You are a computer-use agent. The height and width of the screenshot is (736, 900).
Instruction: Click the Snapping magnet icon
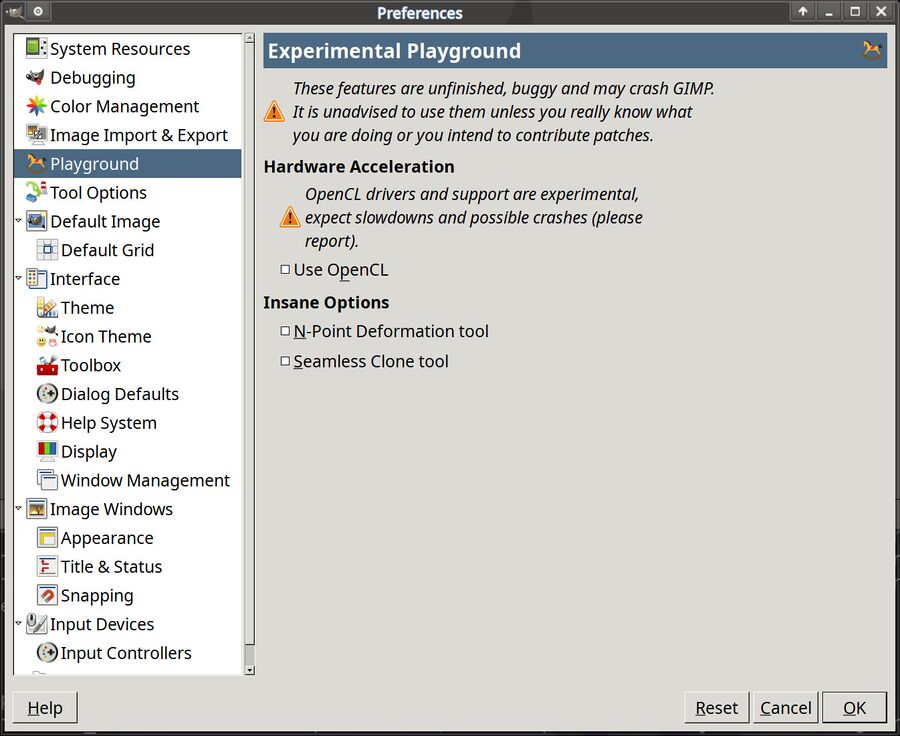[47, 595]
